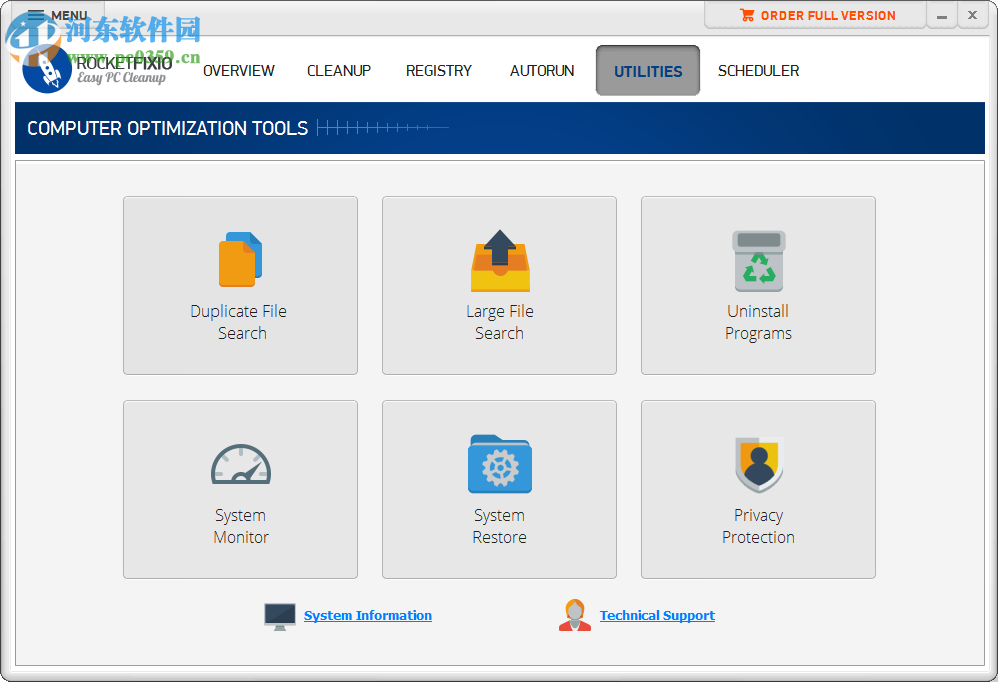The height and width of the screenshot is (682, 998).
Task: Close the RocketFixio window
Action: coord(972,15)
